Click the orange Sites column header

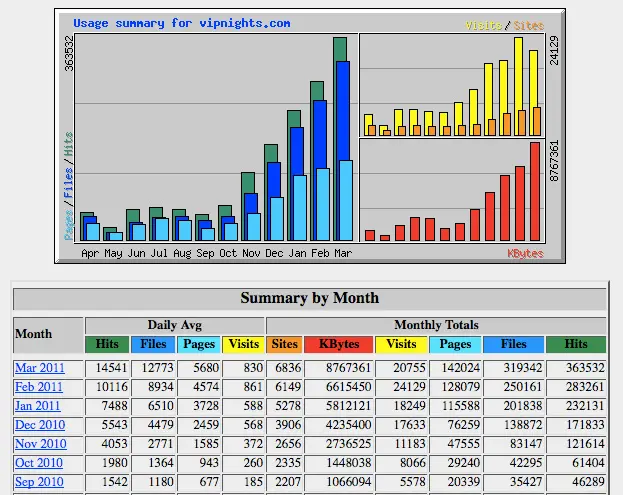pyautogui.click(x=285, y=344)
